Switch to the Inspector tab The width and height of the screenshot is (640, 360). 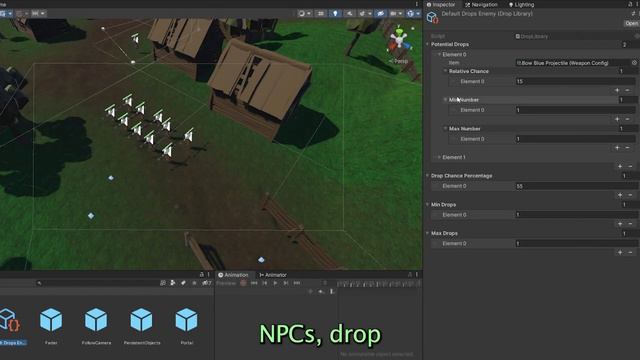click(441, 4)
